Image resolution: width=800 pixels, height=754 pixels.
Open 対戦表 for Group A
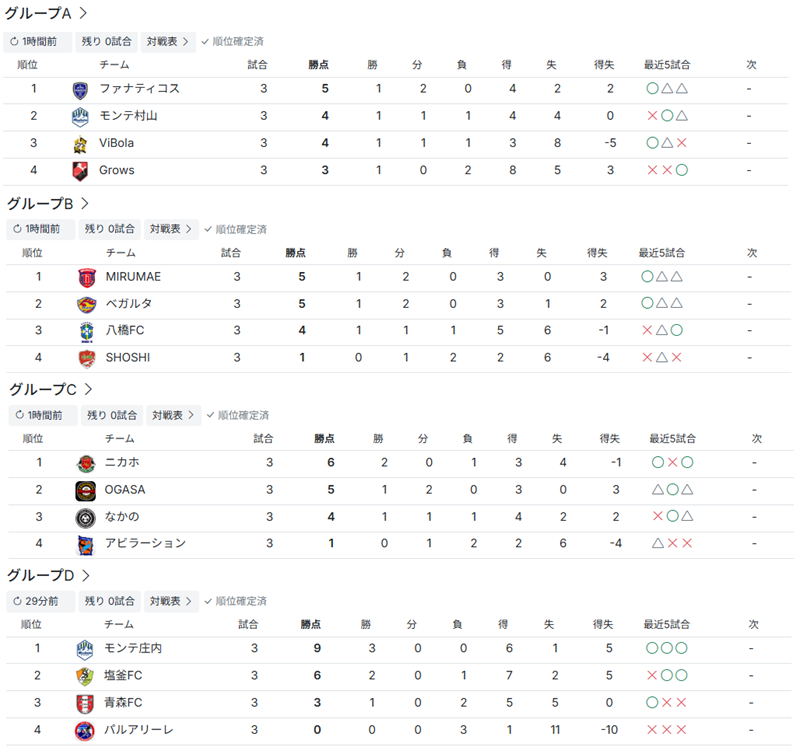pos(167,42)
